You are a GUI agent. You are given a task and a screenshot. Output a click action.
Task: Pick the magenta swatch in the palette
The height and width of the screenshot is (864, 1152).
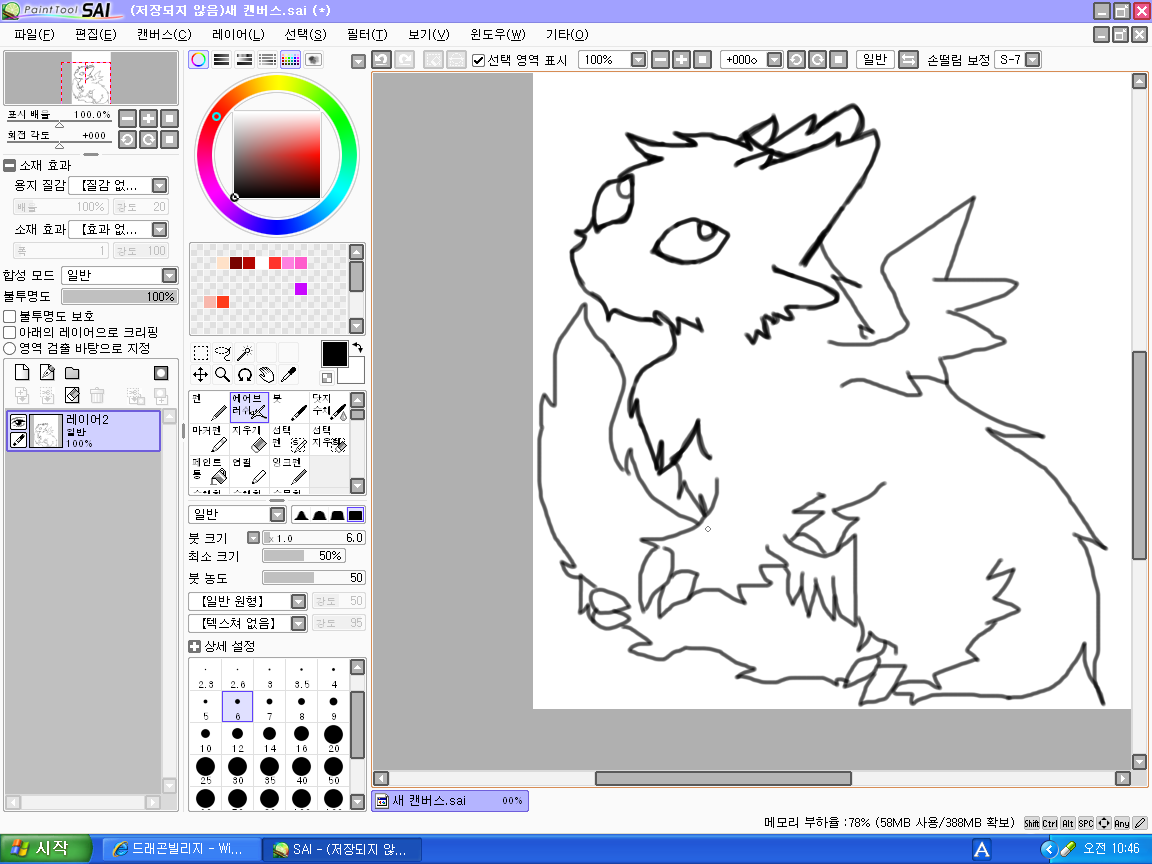point(301,289)
